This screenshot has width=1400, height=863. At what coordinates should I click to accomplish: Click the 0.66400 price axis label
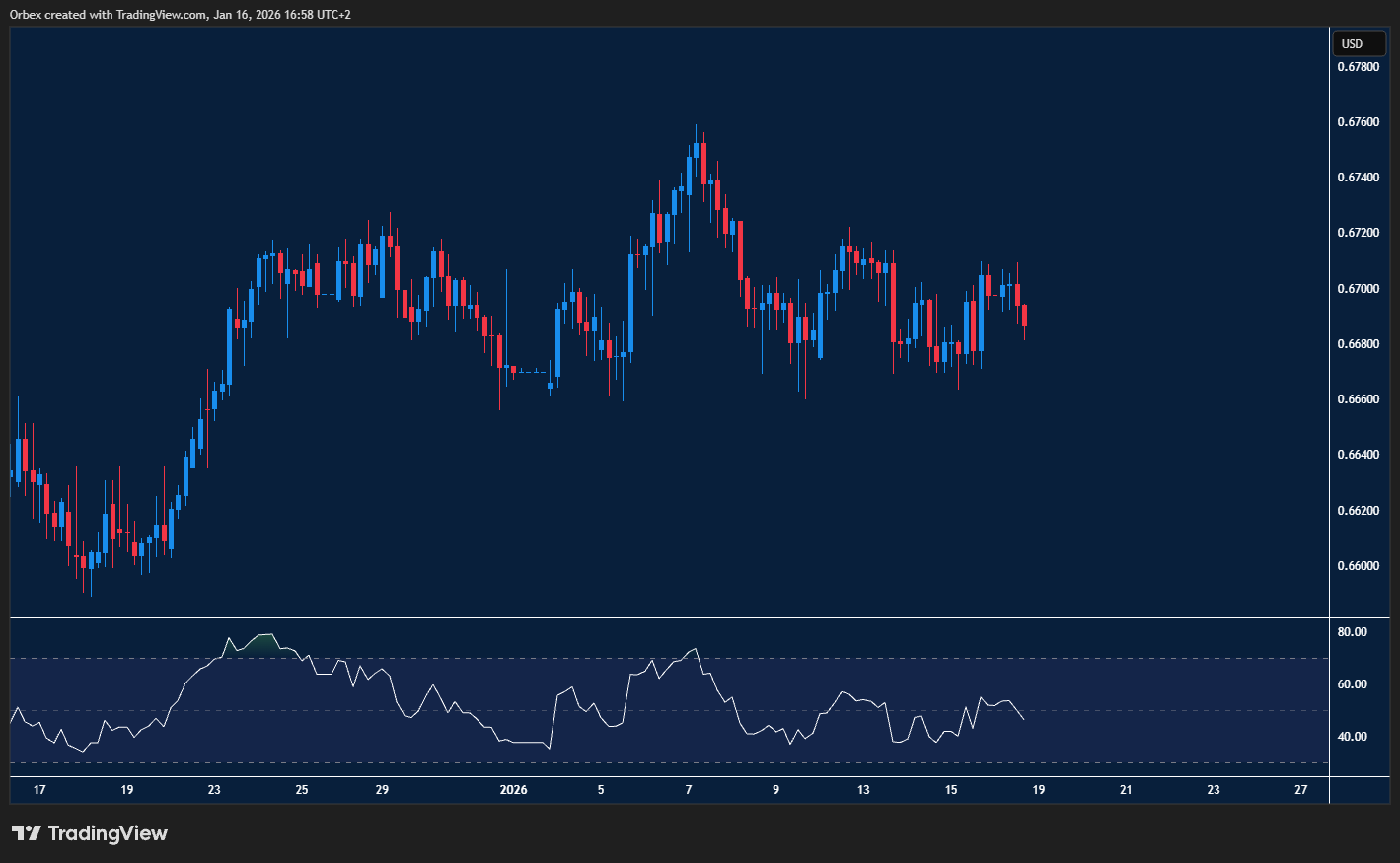pos(1358,455)
